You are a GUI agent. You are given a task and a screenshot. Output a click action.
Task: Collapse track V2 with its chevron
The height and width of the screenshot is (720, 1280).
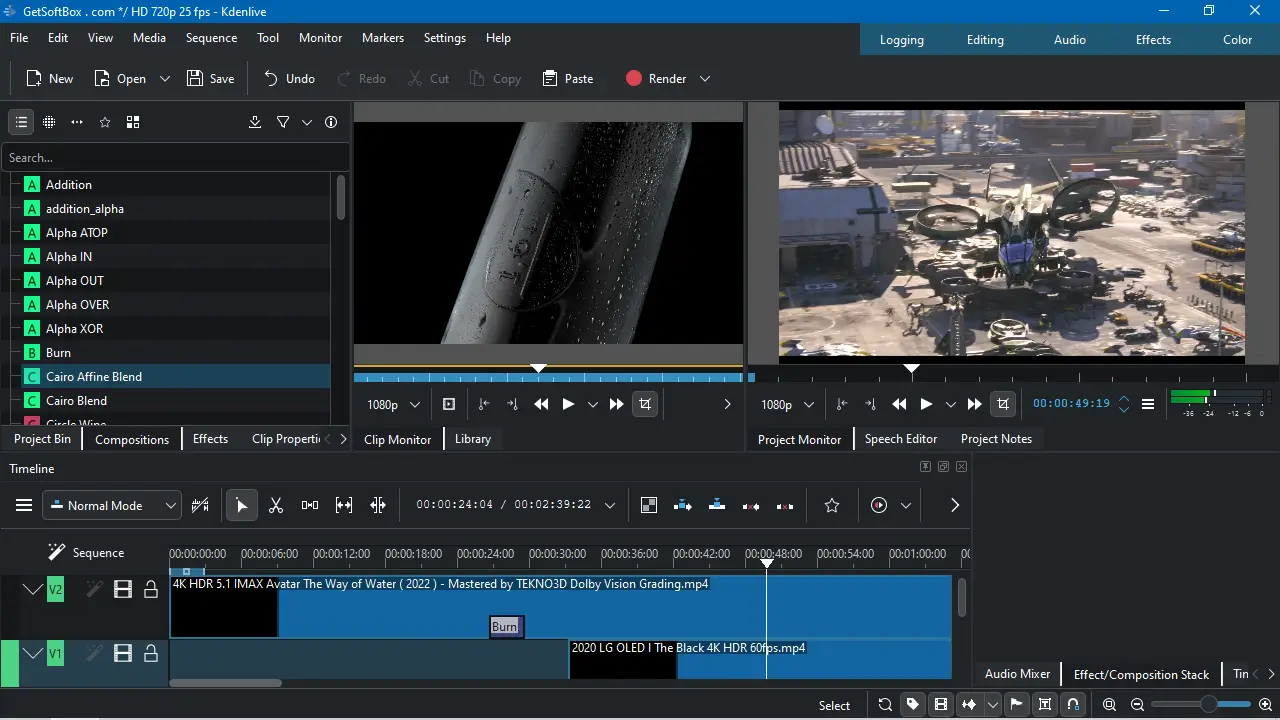[x=33, y=590]
